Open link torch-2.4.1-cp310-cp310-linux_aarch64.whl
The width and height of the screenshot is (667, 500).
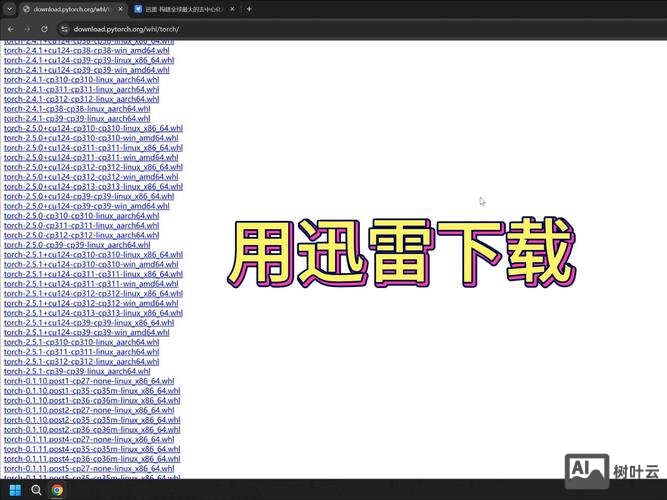tap(81, 80)
